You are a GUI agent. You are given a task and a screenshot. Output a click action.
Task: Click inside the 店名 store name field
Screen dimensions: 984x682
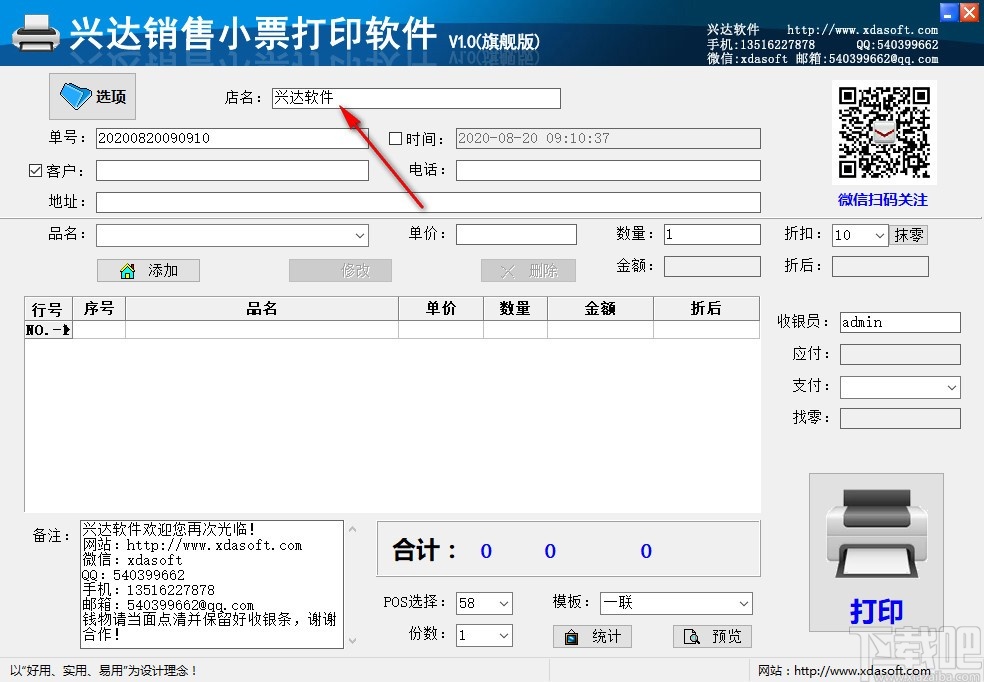pos(415,98)
